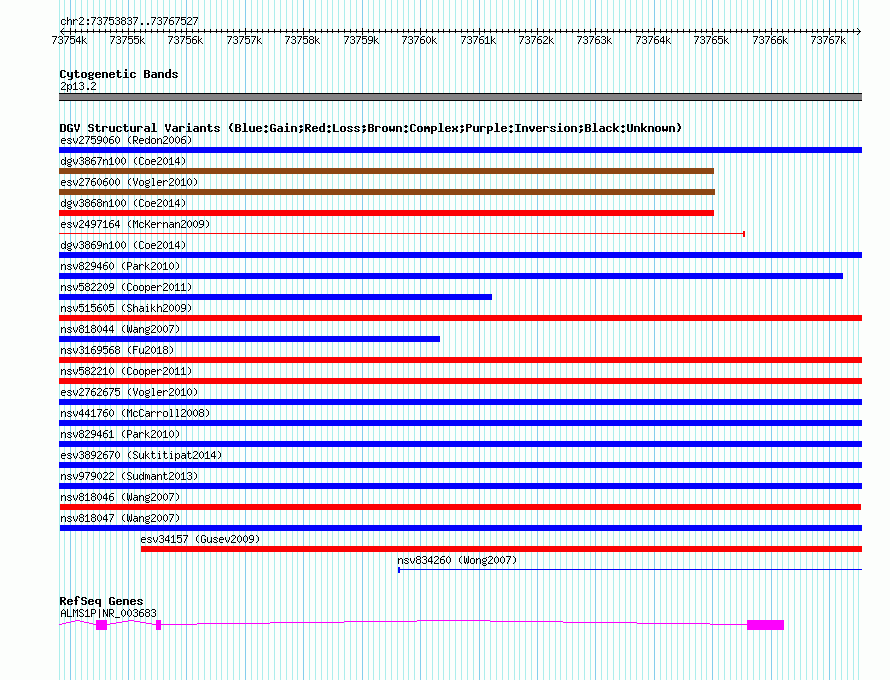890x680 pixels.
Task: Click the red bar for nsv818046
Action: coord(460,507)
